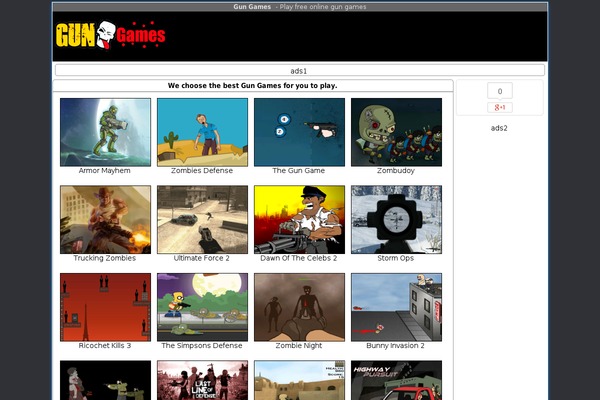Click the ads1 banner area
600x400 pixels.
(300, 70)
